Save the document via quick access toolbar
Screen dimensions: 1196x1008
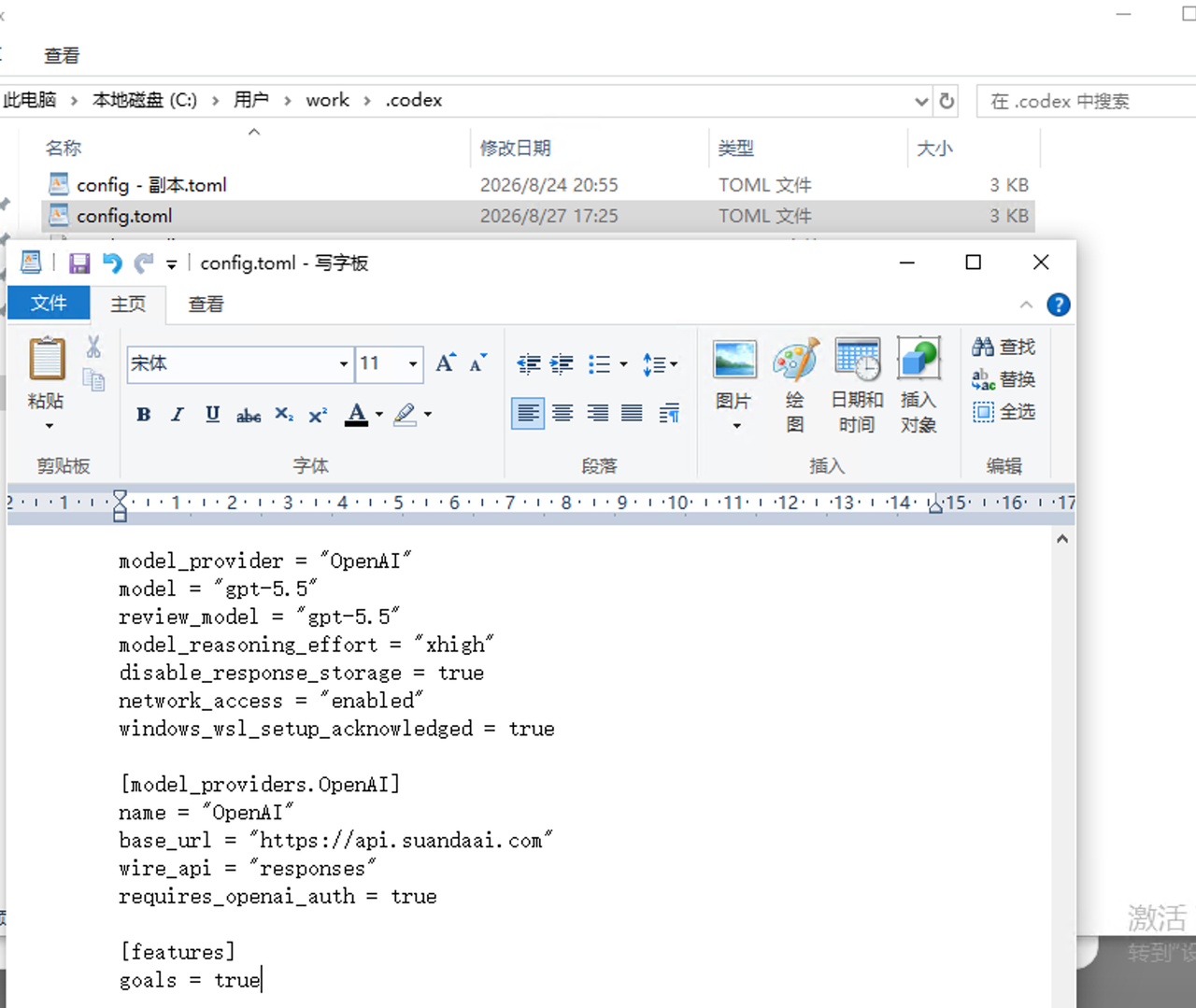(x=79, y=263)
